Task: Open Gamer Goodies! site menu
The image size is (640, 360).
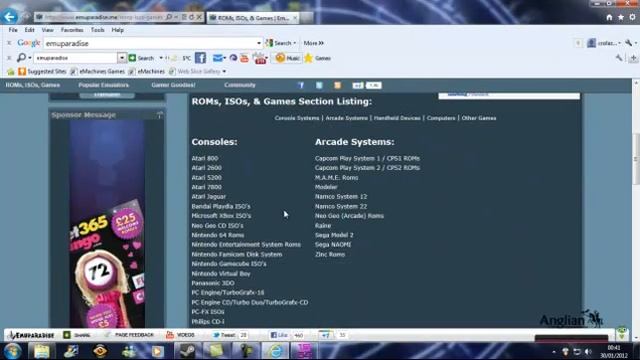Action: pyautogui.click(x=173, y=85)
